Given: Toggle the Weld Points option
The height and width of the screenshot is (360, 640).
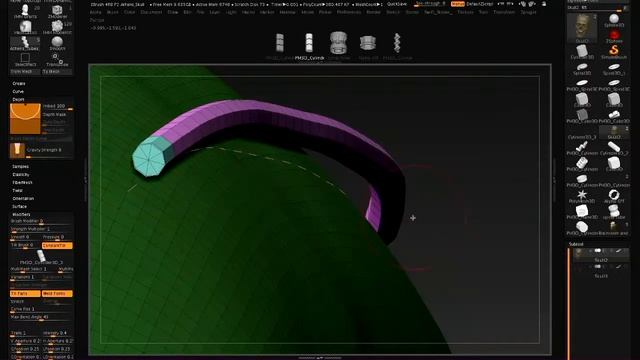Looking at the screenshot, I should click(57, 293).
